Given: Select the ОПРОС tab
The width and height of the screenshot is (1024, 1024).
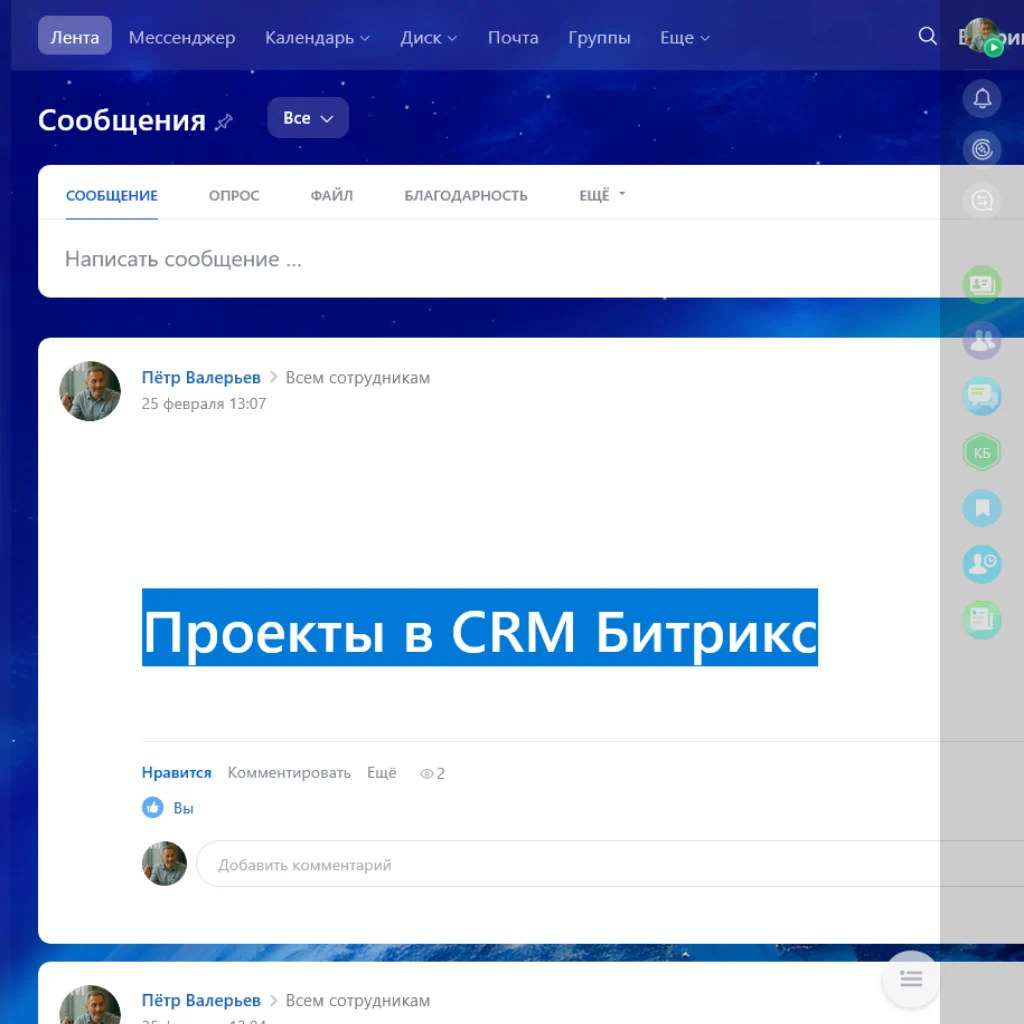Looking at the screenshot, I should pos(234,195).
